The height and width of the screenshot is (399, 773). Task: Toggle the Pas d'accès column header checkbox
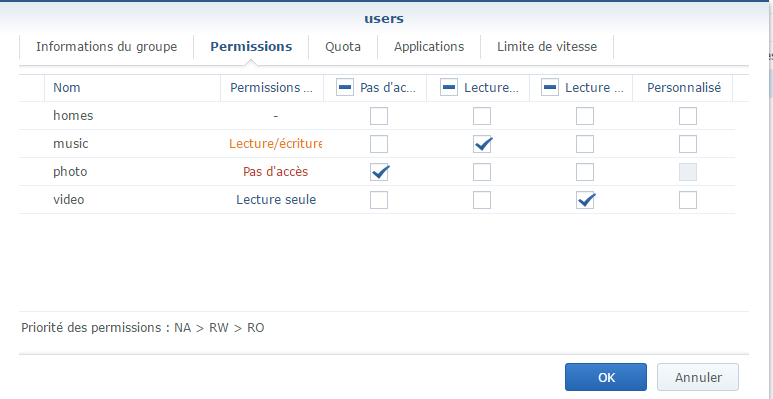pos(345,88)
